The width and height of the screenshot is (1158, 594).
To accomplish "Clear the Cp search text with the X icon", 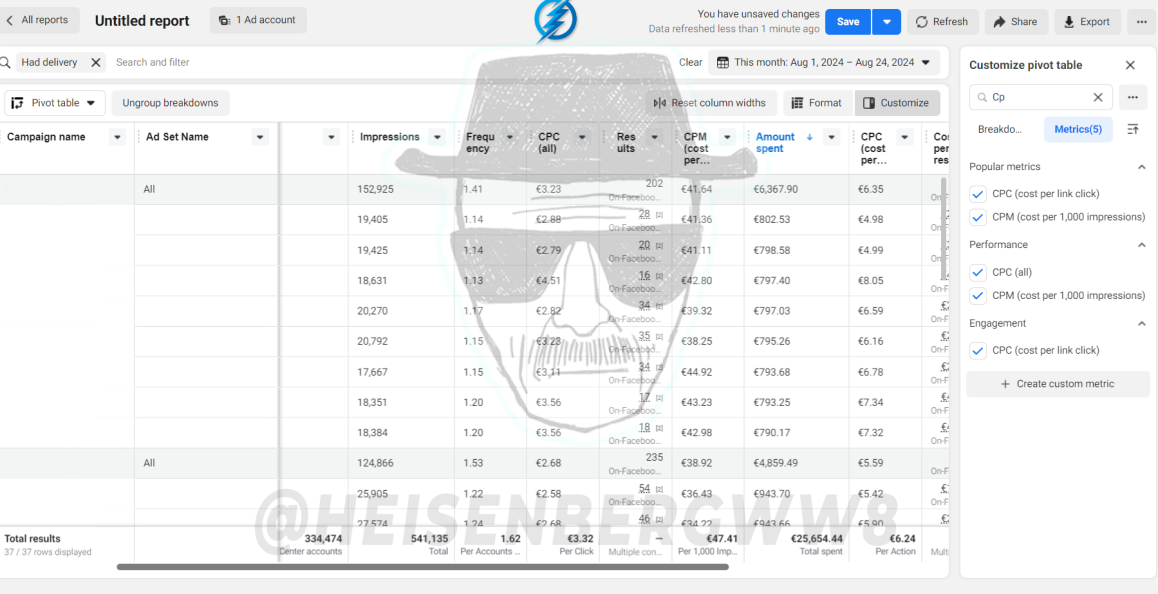I will 1097,97.
